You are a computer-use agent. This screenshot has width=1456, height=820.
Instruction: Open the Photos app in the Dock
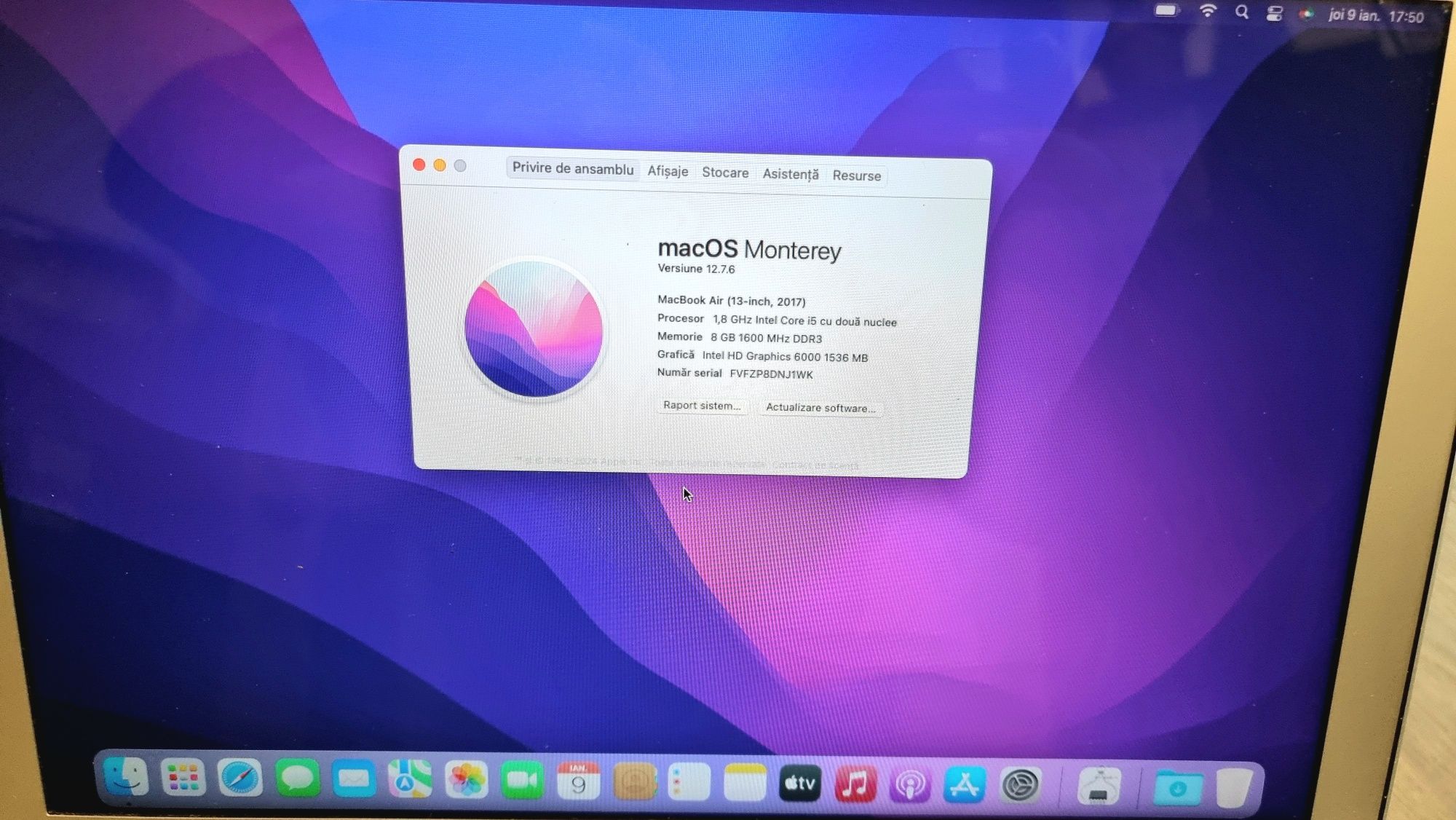click(x=466, y=781)
